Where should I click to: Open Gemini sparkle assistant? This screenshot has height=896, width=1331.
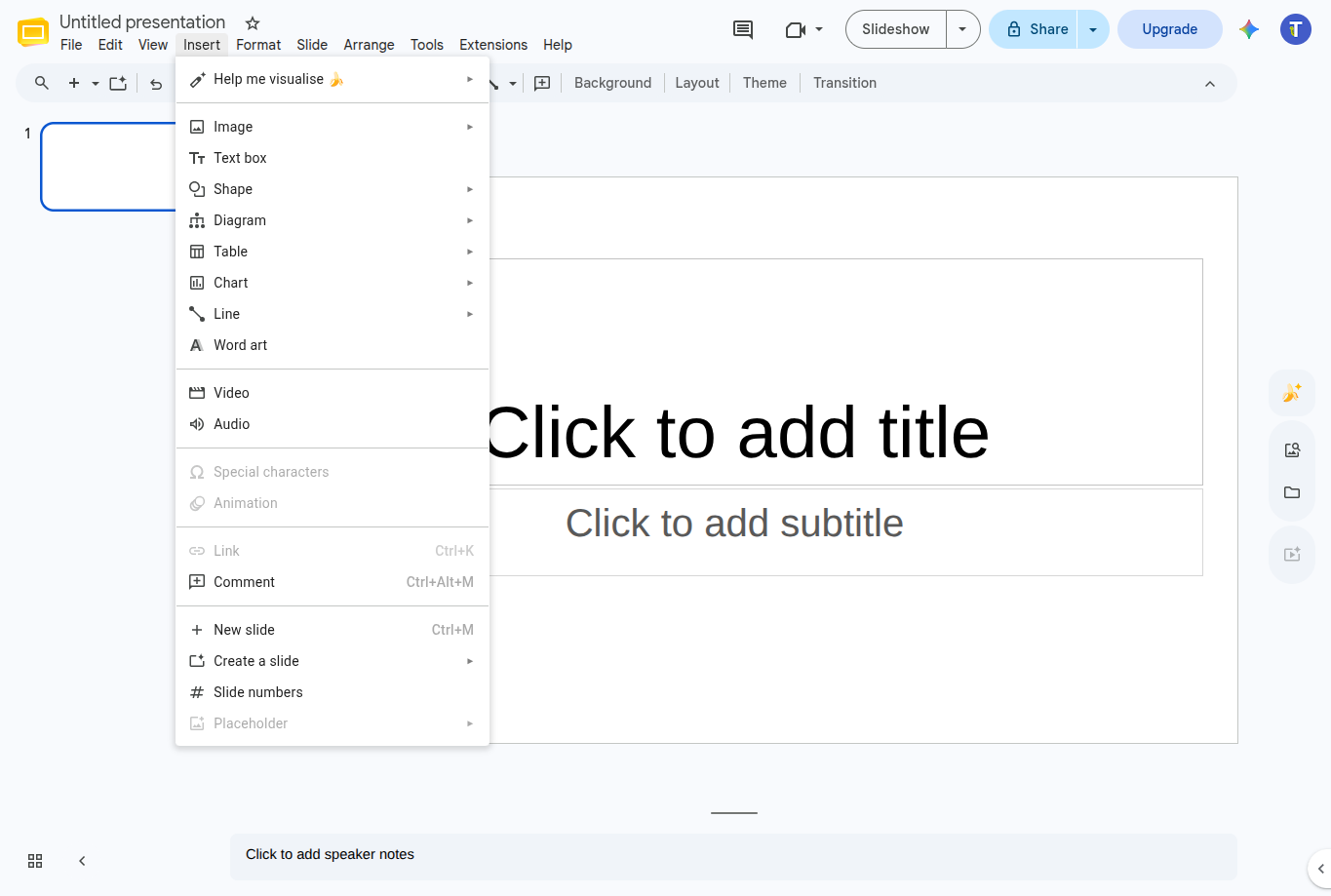[1249, 29]
